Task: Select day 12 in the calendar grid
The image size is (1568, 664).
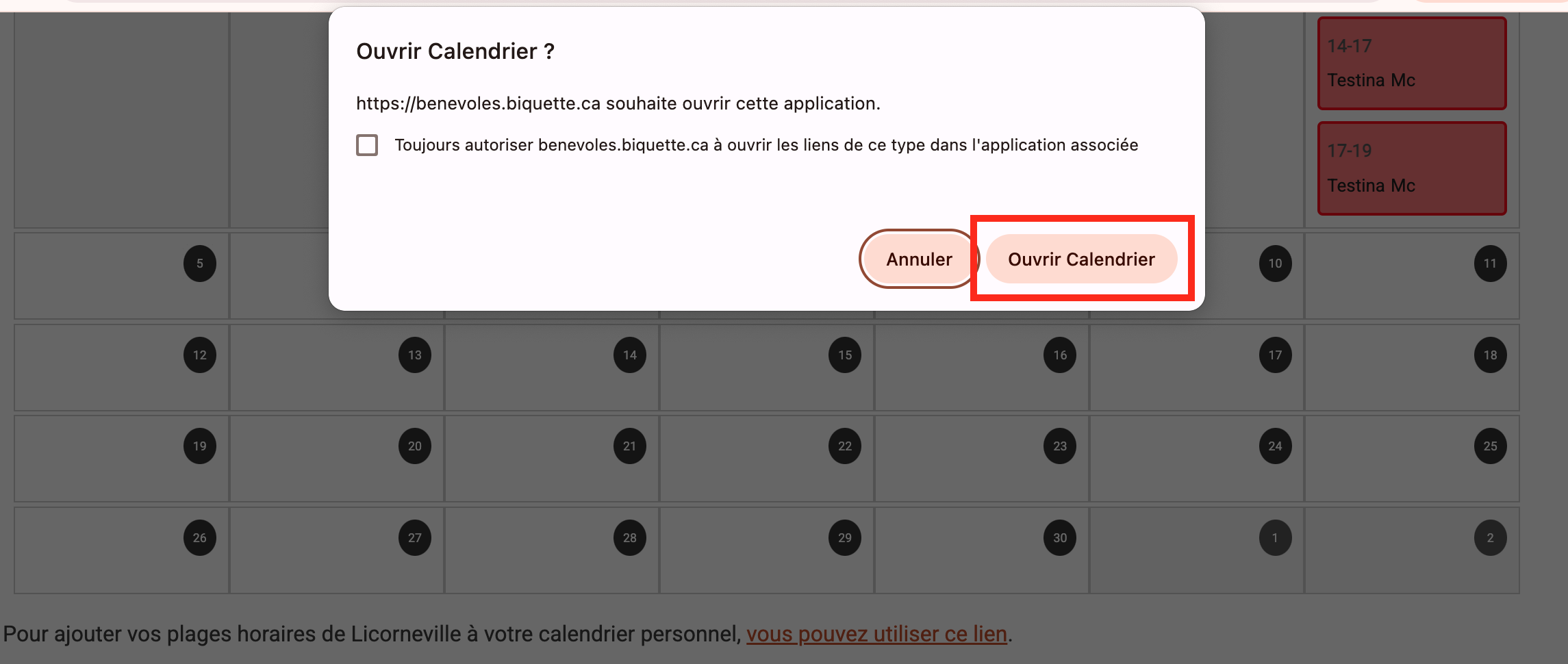Action: coord(199,355)
